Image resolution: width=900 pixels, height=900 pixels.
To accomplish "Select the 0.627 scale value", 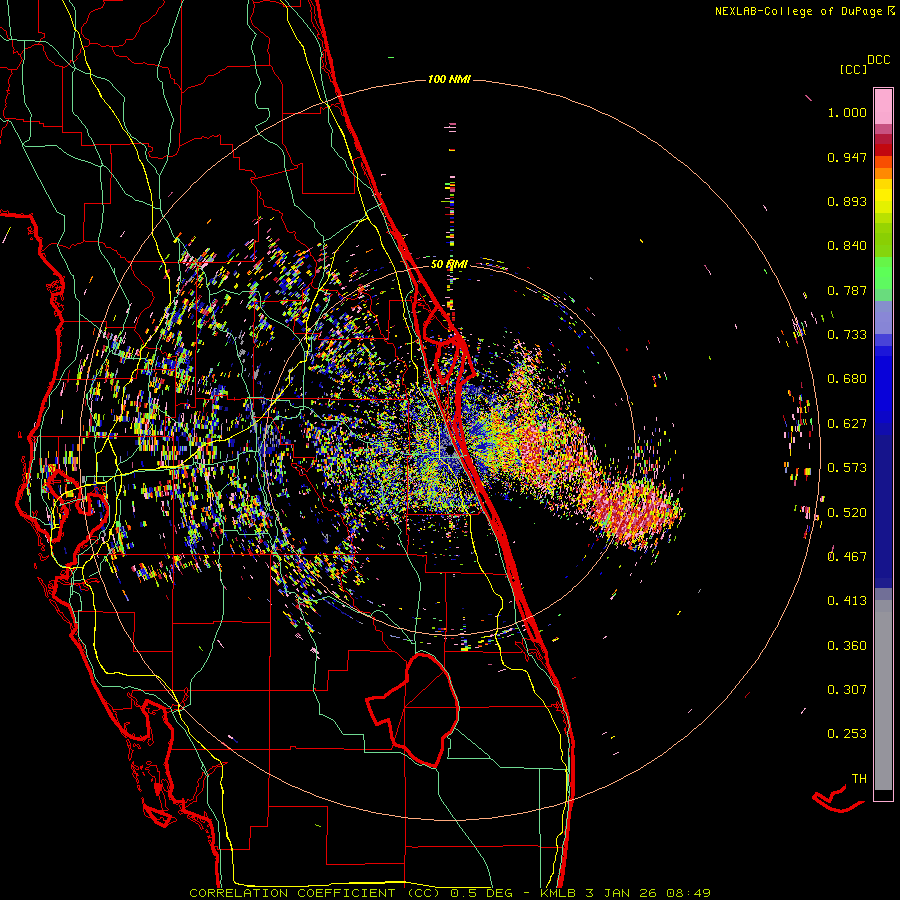I will pyautogui.click(x=847, y=424).
